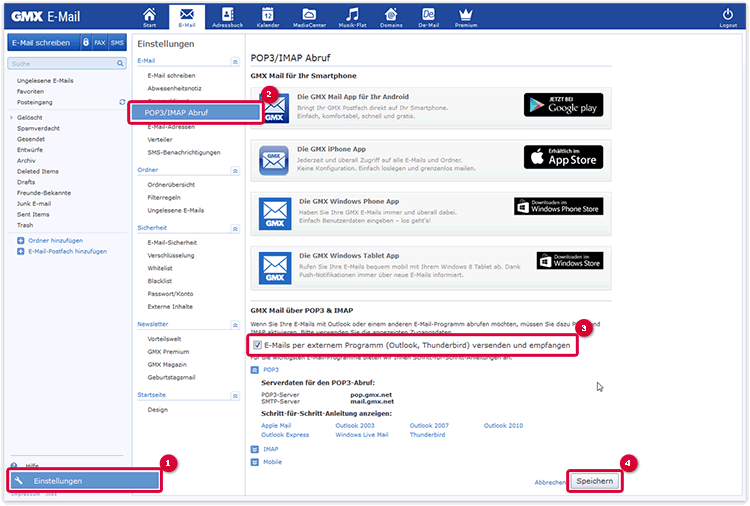The image size is (750, 506).
Task: Click the Windows Phone Store badge
Action: (x=559, y=206)
